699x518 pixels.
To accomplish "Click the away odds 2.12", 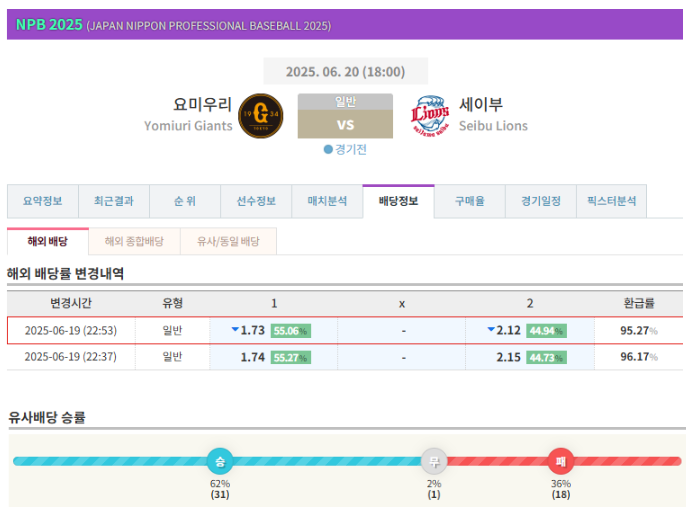I will click(508, 330).
